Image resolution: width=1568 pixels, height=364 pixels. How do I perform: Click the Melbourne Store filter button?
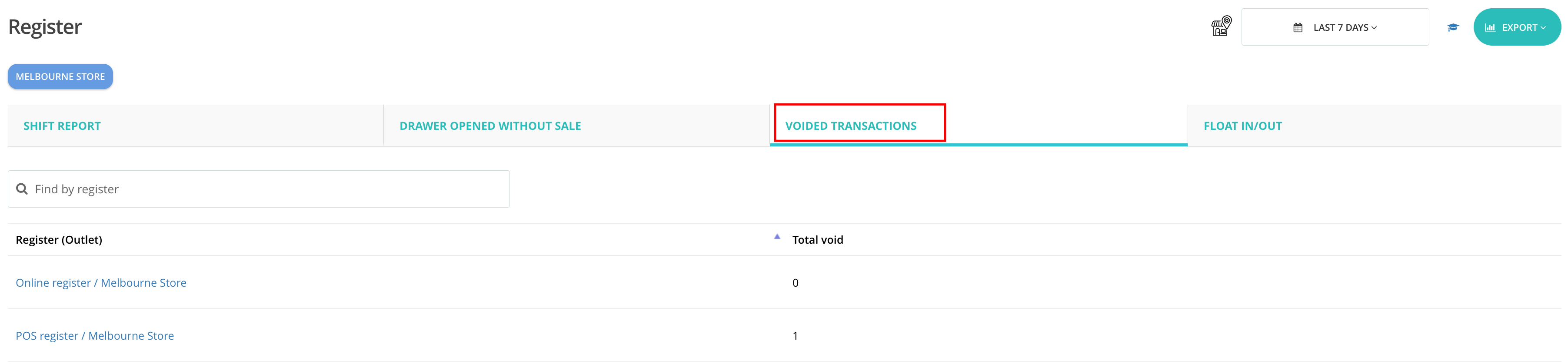click(x=60, y=77)
